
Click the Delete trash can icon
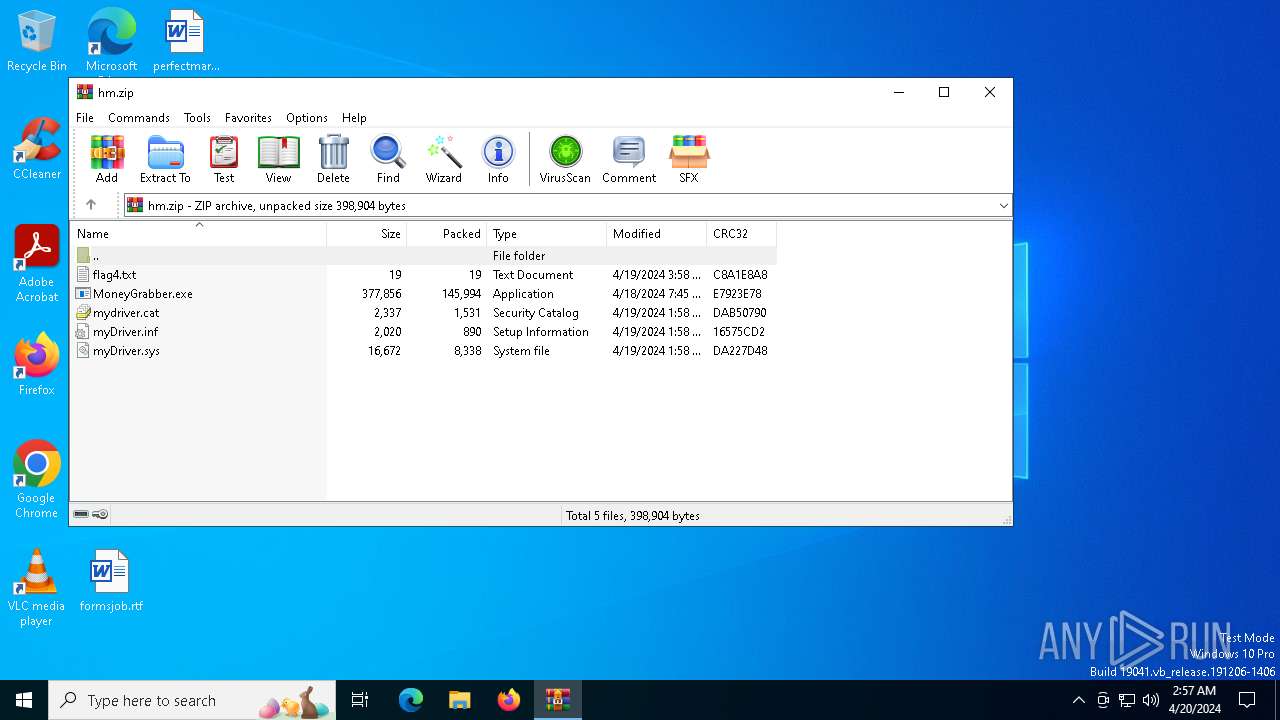[x=333, y=160]
